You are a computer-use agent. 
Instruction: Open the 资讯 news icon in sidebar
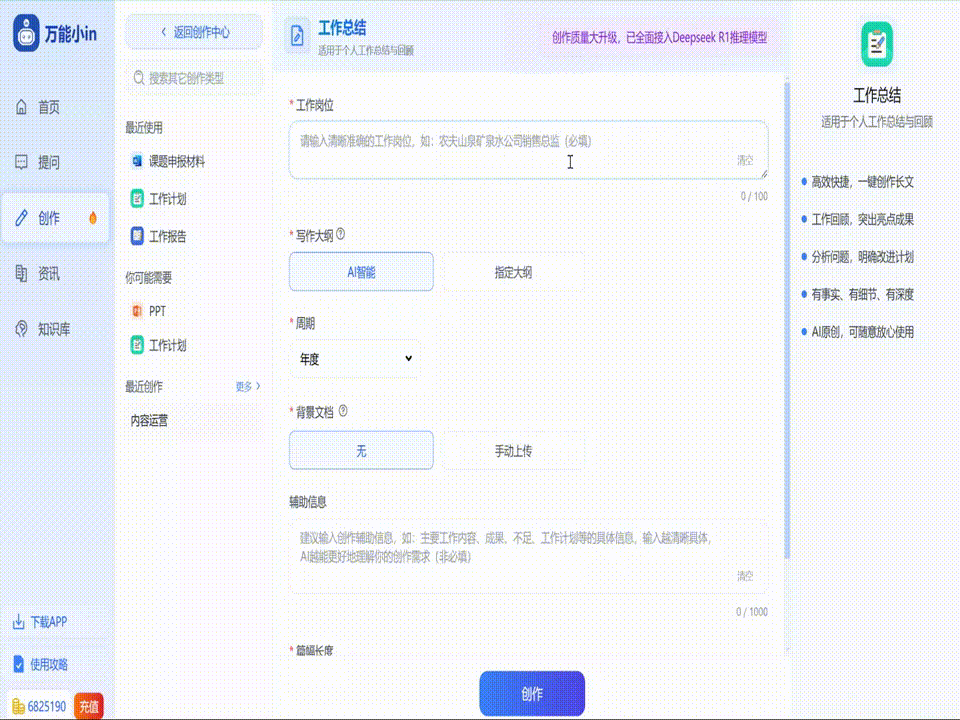coord(21,274)
